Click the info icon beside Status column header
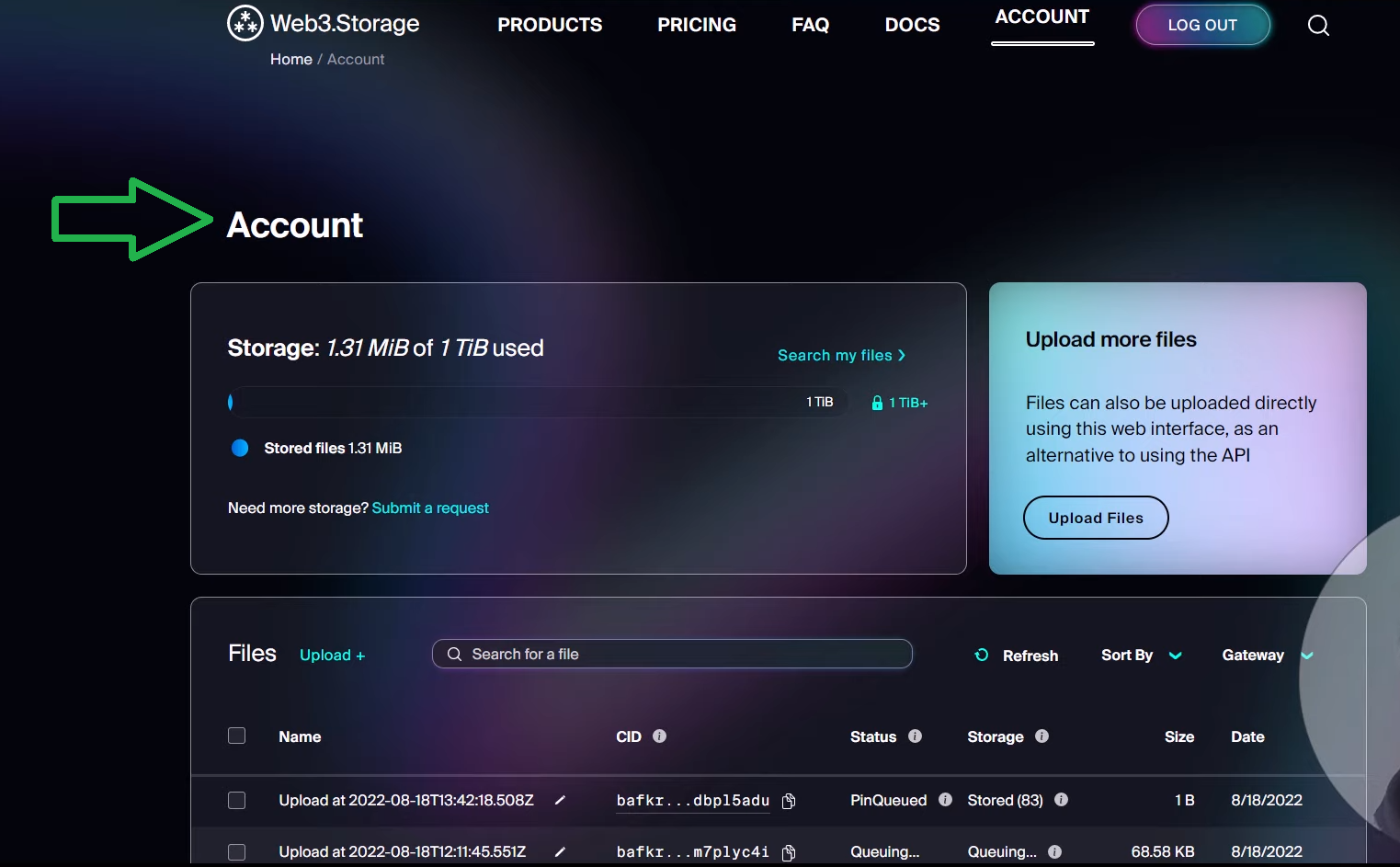Screen dimensions: 1400x867 pos(916,736)
